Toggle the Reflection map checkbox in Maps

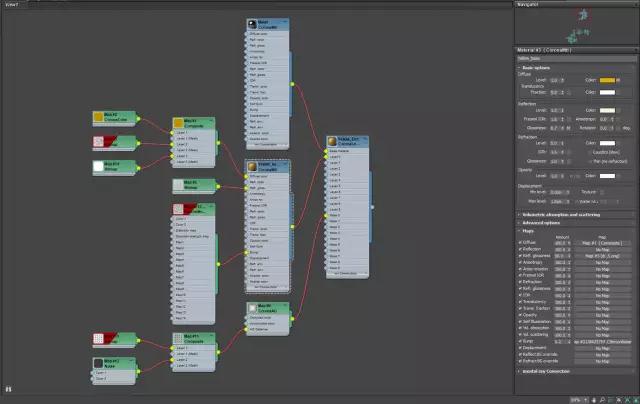pyautogui.click(x=520, y=249)
